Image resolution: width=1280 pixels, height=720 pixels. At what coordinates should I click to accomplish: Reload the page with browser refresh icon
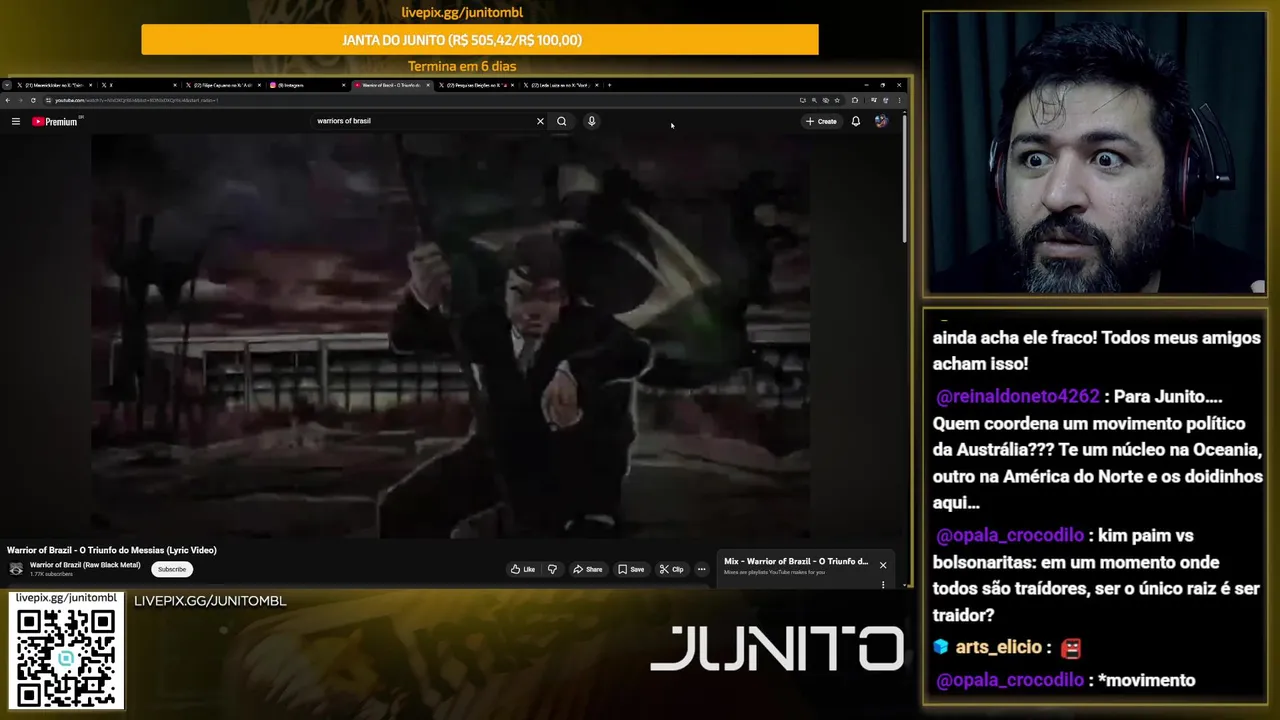tap(33, 100)
